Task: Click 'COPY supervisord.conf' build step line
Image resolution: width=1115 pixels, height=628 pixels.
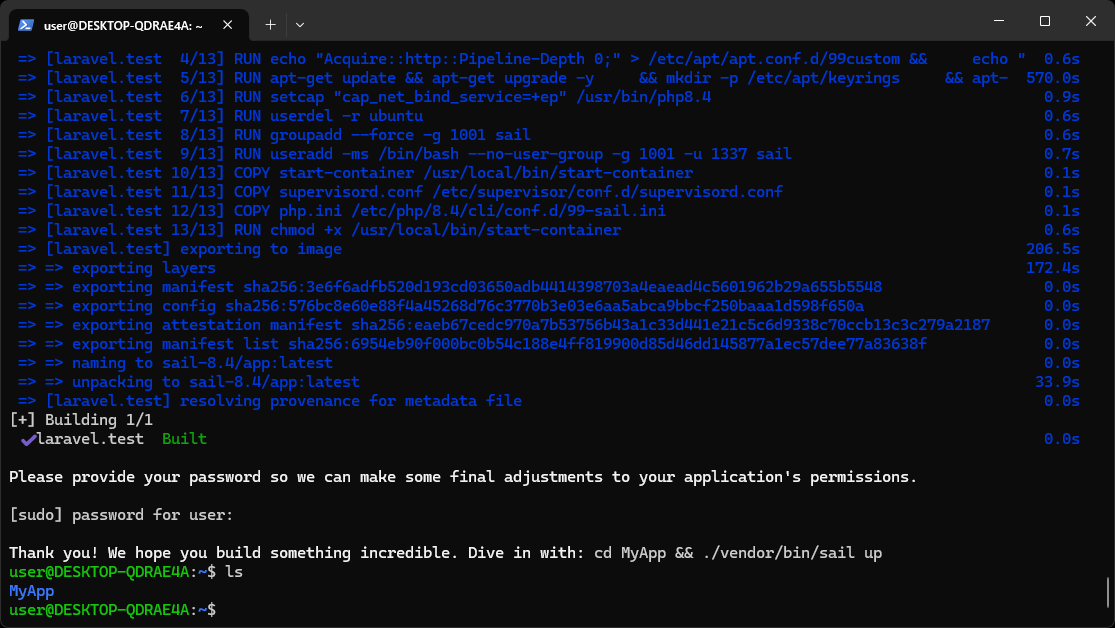Action: (x=400, y=192)
